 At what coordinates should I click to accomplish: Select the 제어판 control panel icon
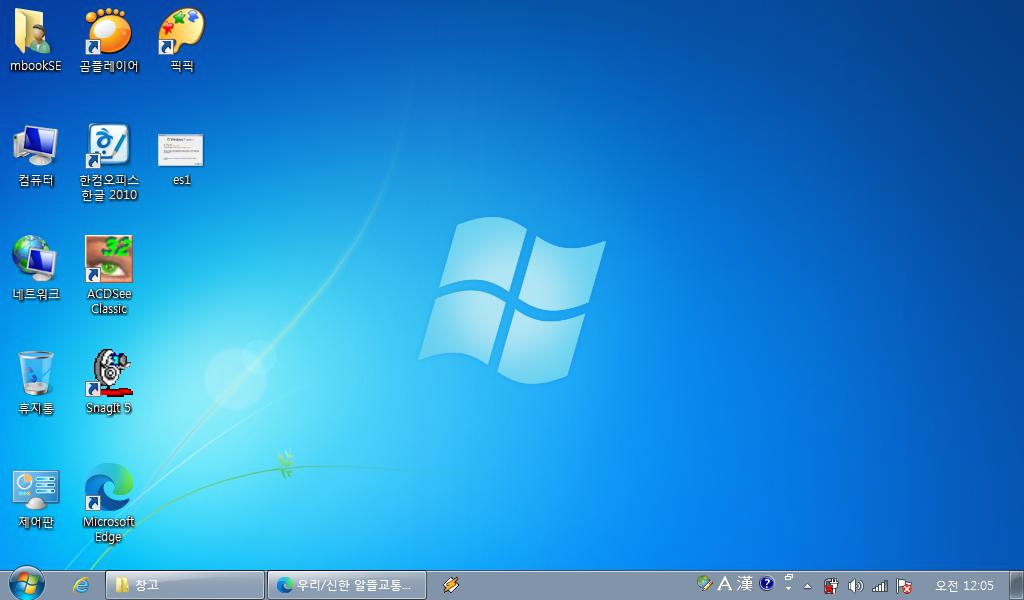tap(35, 499)
